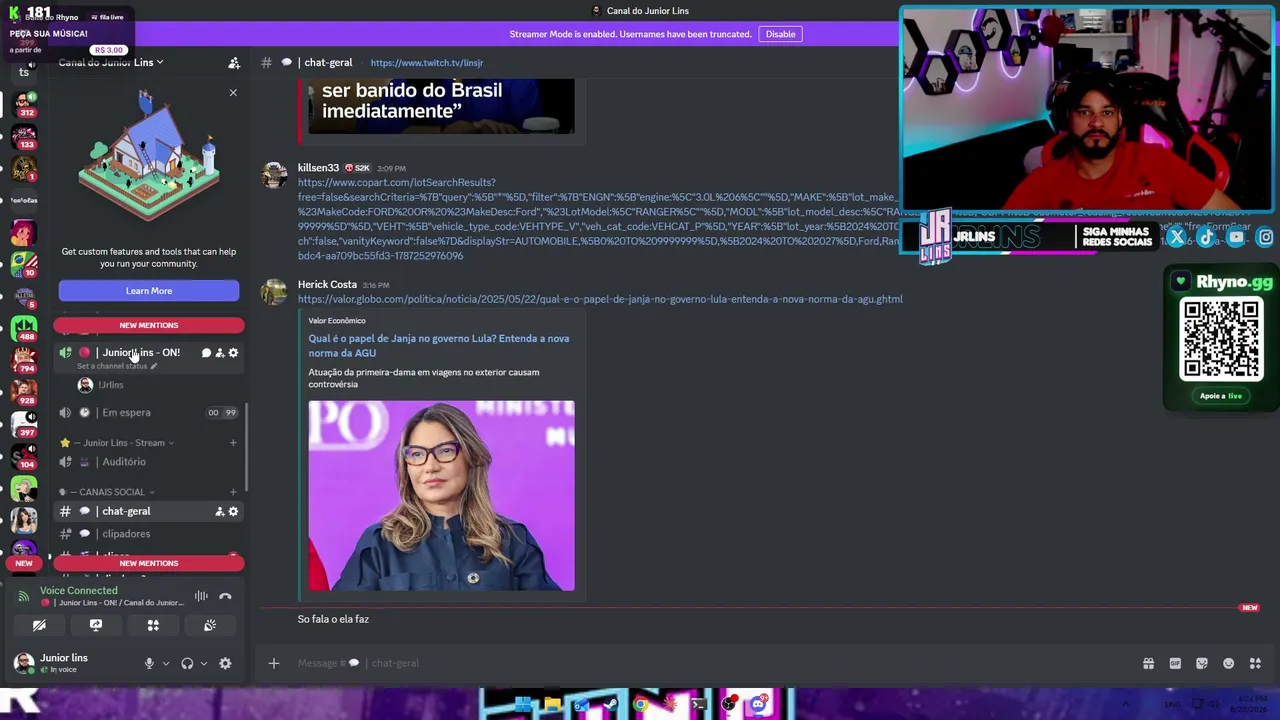
Task: Click the killsen33 username
Action: coord(318,168)
